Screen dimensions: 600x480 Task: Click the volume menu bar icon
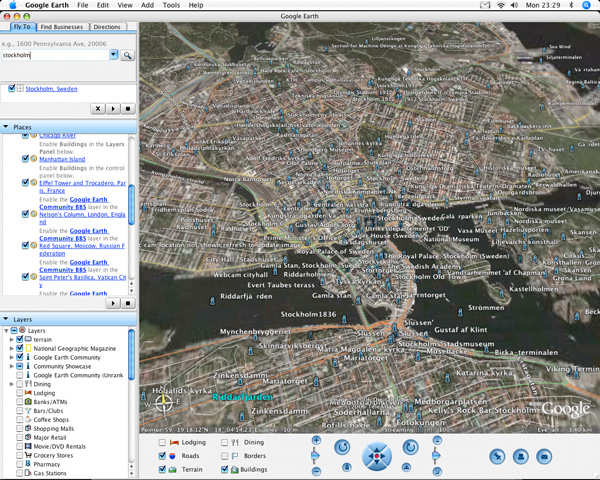pyautogui.click(x=514, y=5)
